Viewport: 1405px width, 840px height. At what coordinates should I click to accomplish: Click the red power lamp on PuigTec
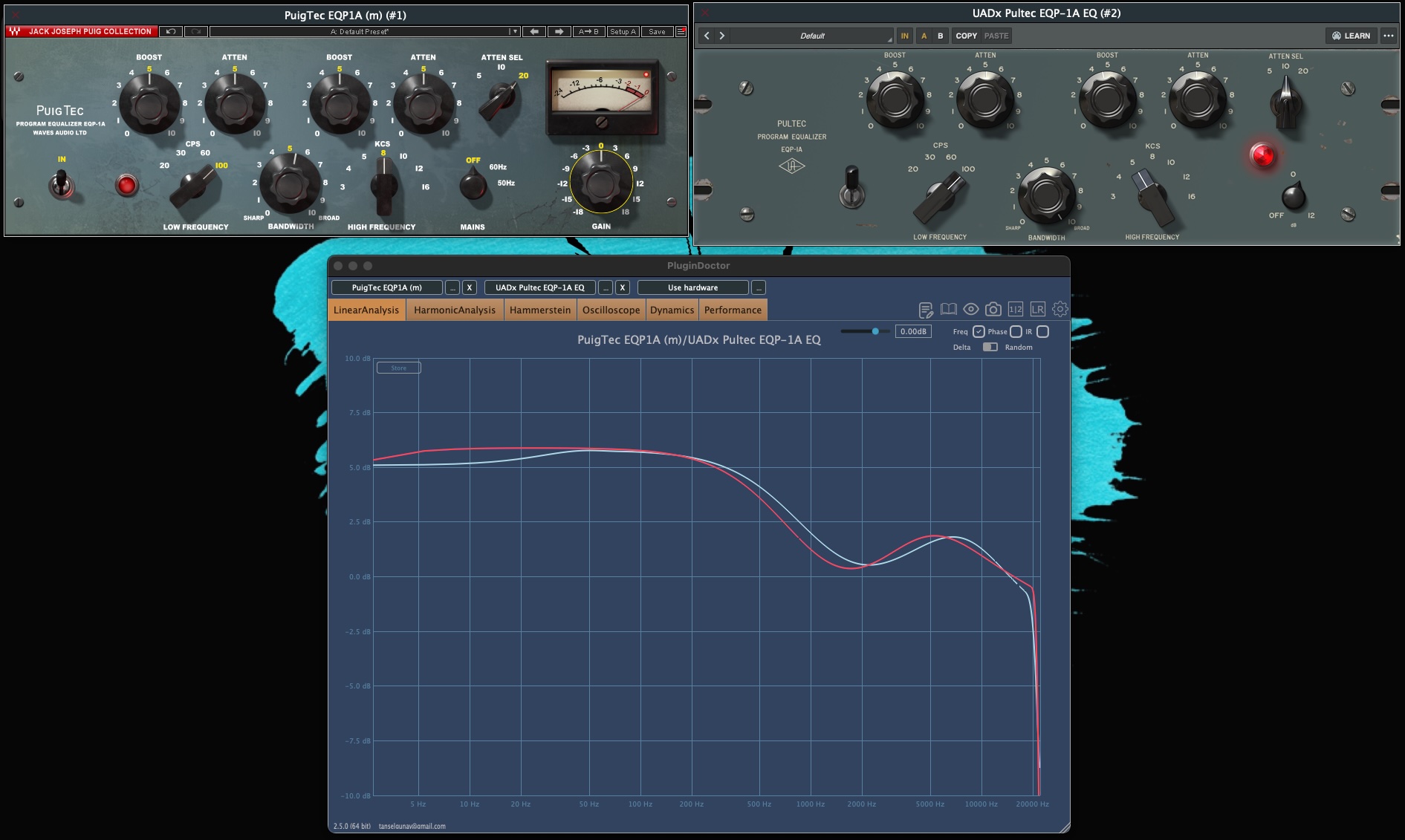point(126,185)
